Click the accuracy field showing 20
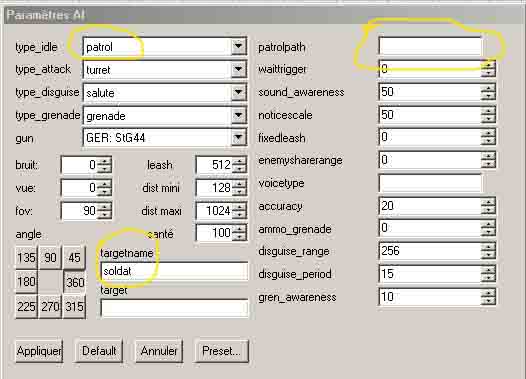The image size is (526, 379). (430, 205)
